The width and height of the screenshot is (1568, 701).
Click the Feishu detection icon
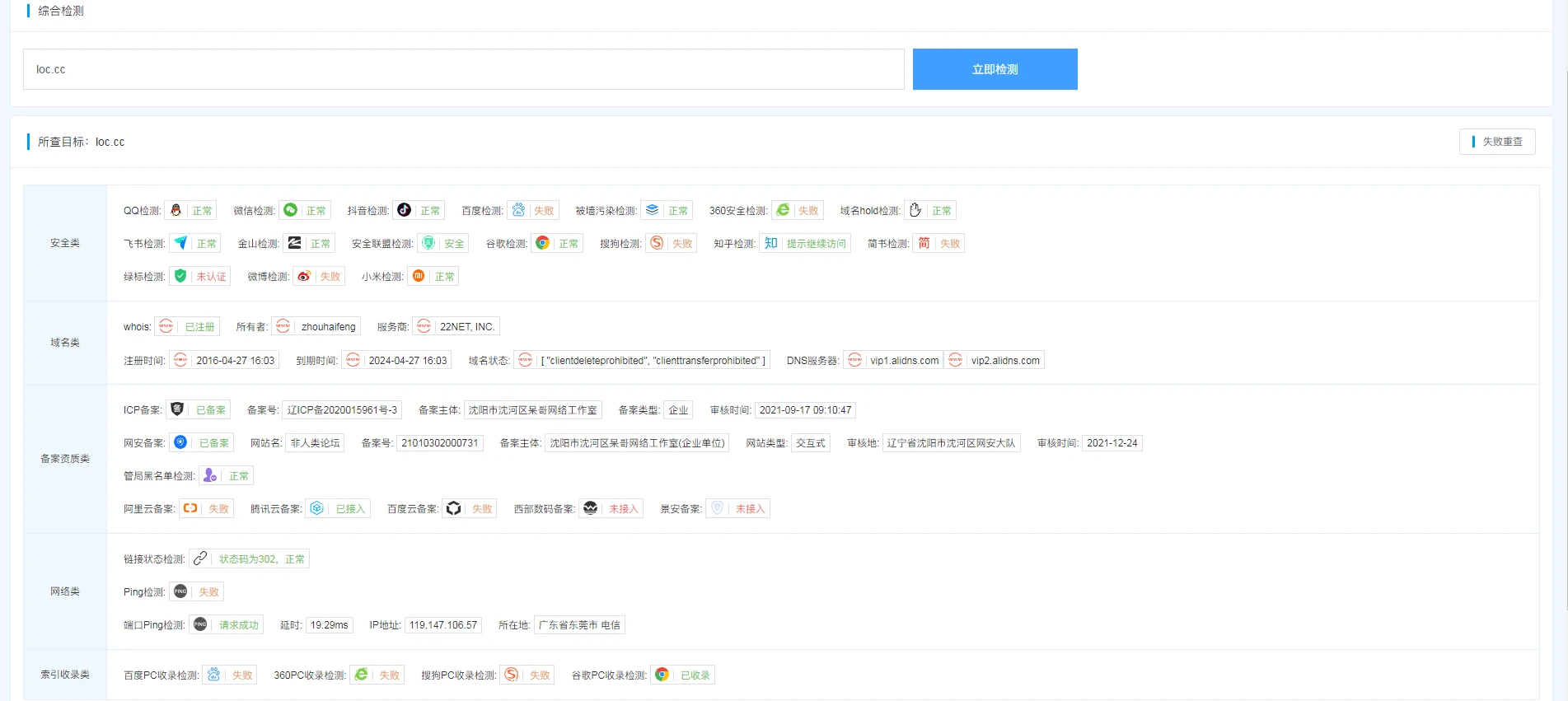click(180, 243)
